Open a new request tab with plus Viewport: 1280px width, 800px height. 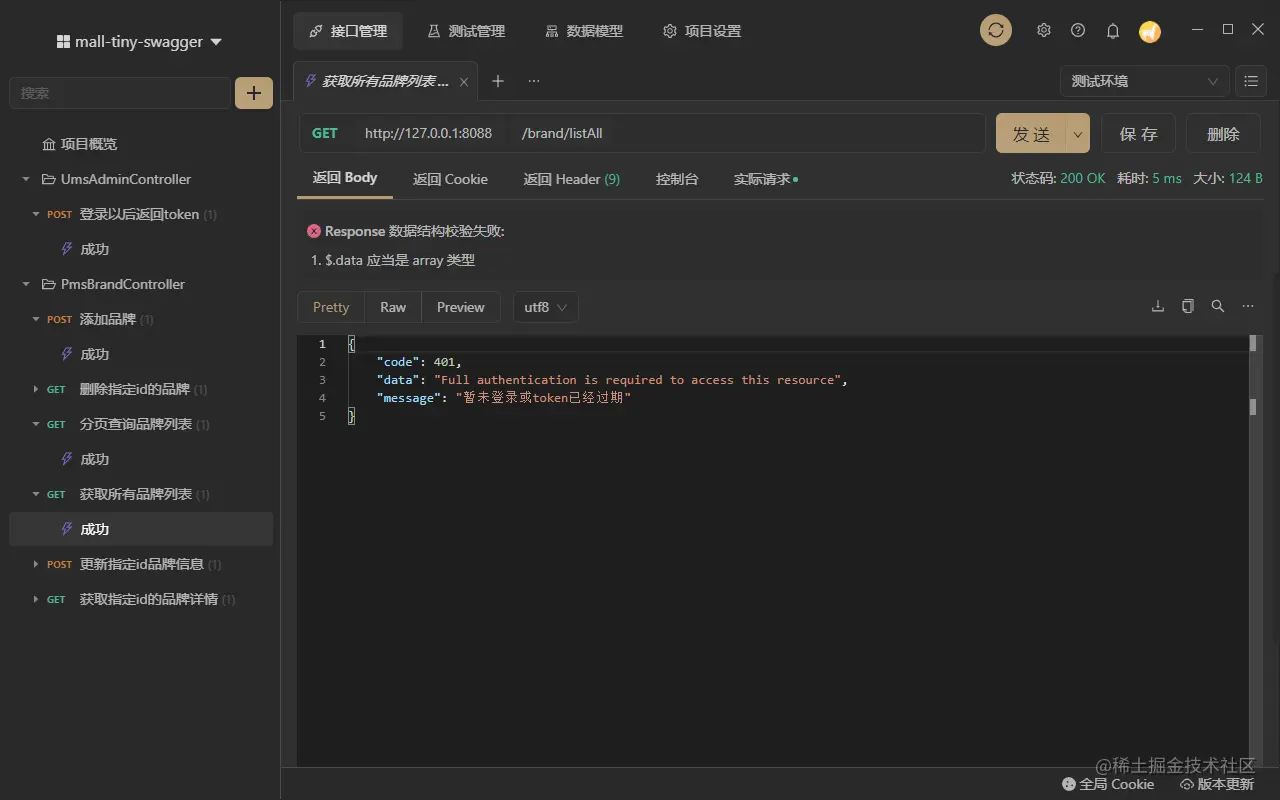tap(498, 81)
